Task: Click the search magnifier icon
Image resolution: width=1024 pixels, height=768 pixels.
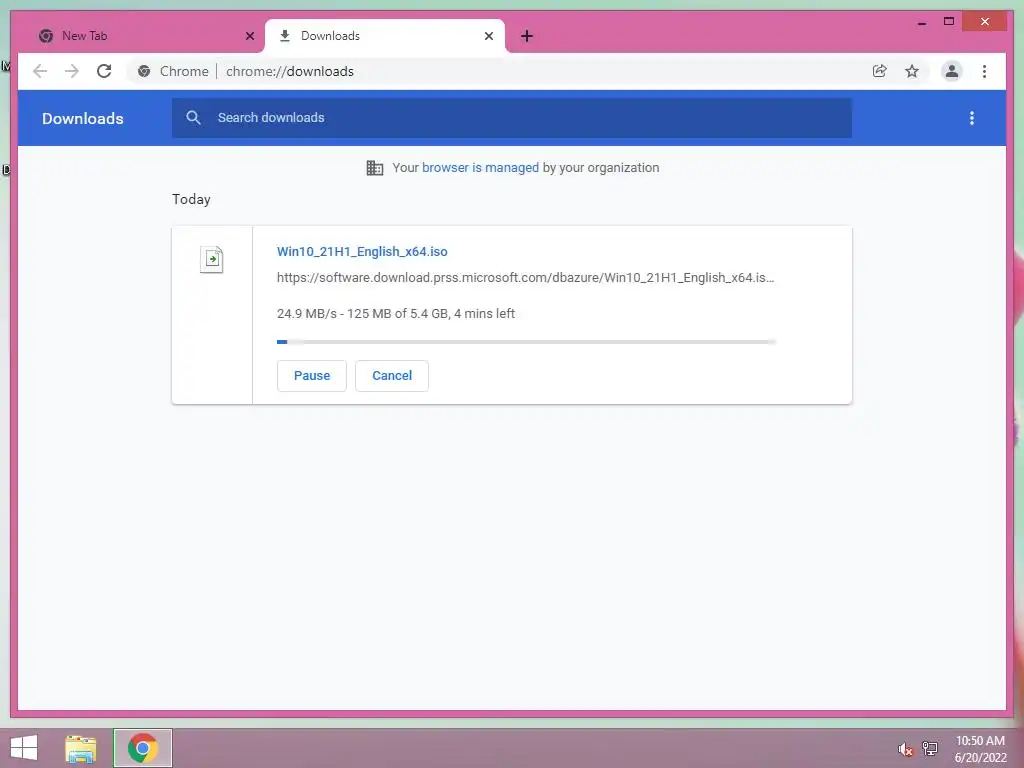Action: (x=193, y=118)
